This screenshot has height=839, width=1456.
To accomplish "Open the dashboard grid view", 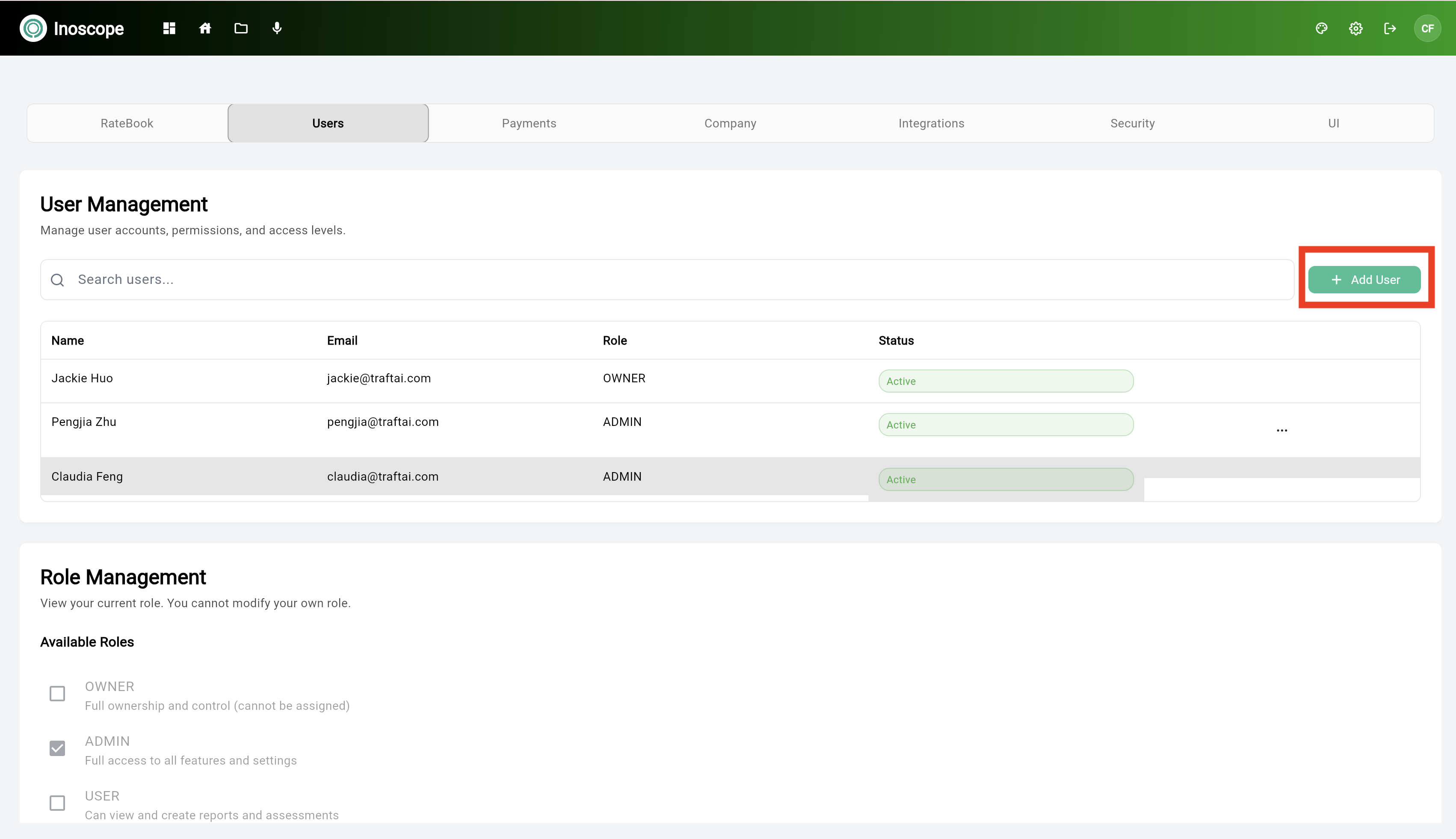I will point(169,28).
